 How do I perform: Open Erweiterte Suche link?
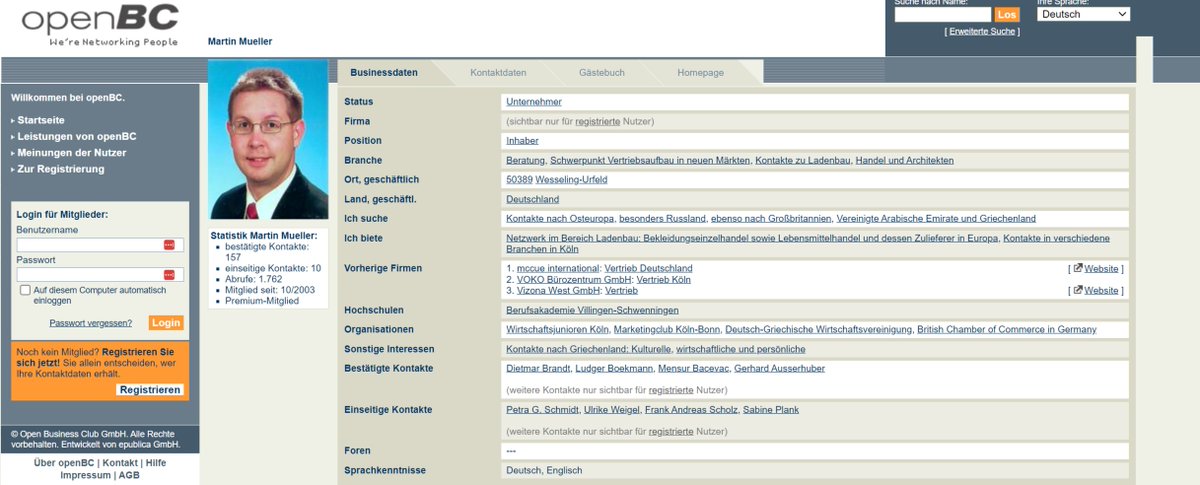pos(982,32)
